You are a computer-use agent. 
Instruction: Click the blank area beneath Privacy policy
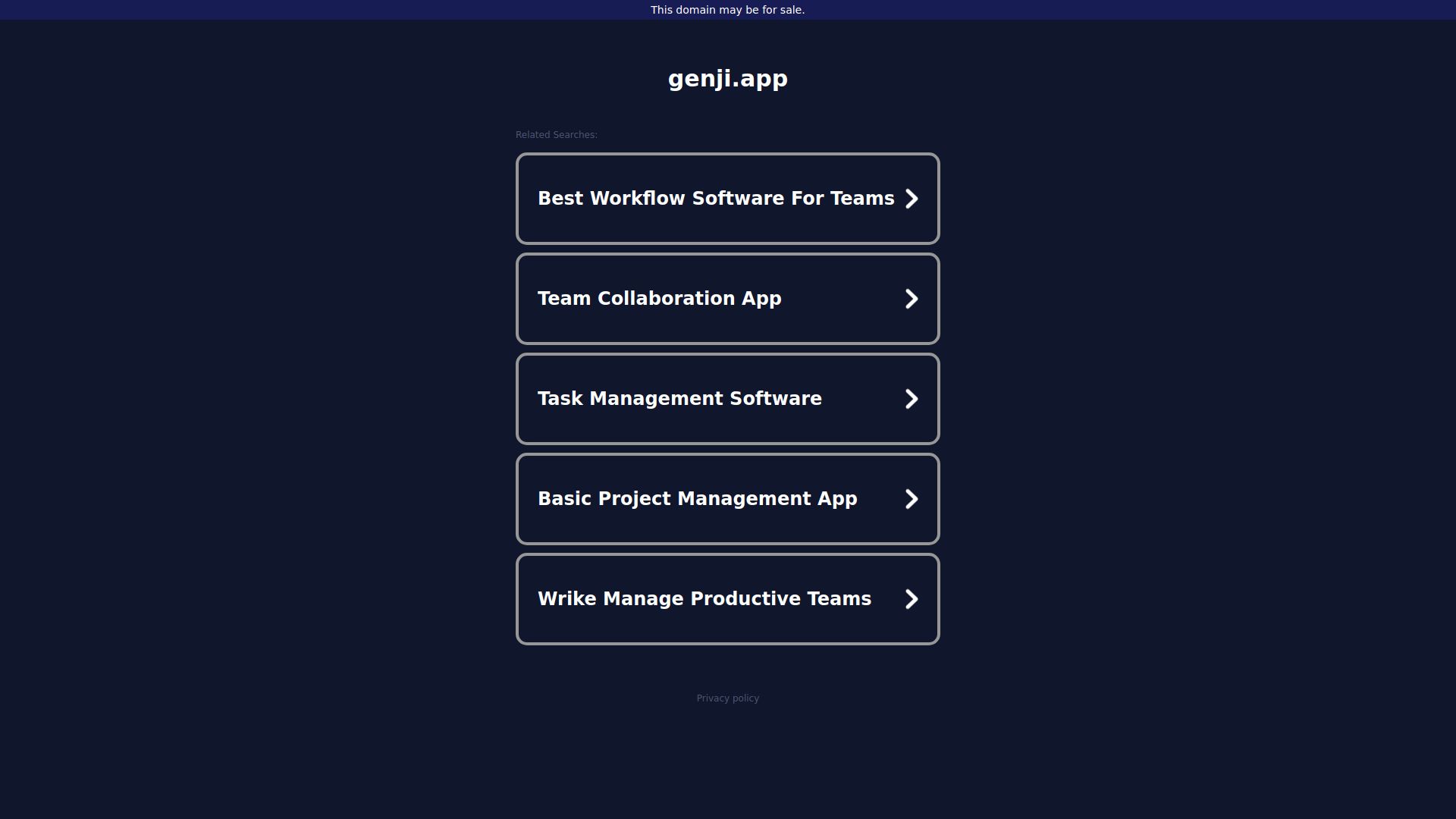coord(727,758)
